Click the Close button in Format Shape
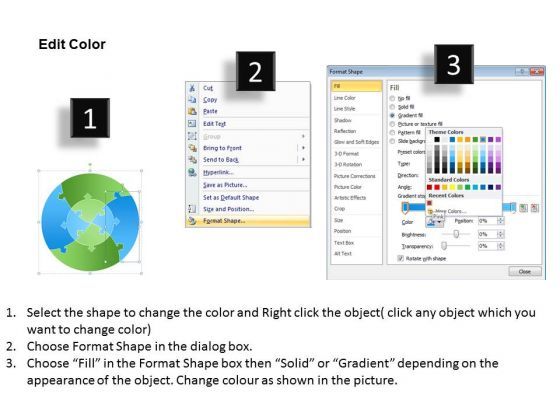Viewport: 560px width, 420px height. [525, 271]
